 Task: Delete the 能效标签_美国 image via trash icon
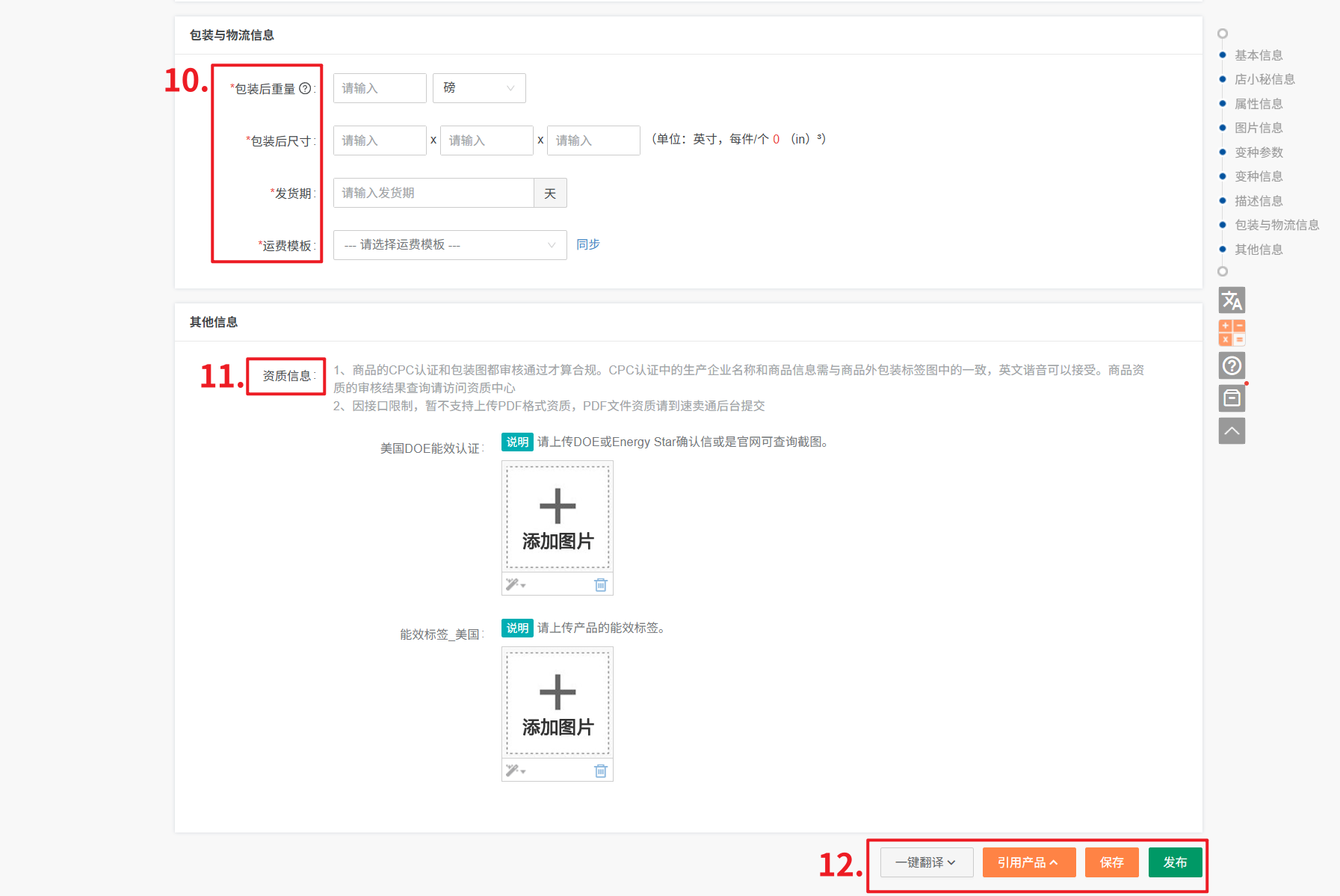point(600,770)
